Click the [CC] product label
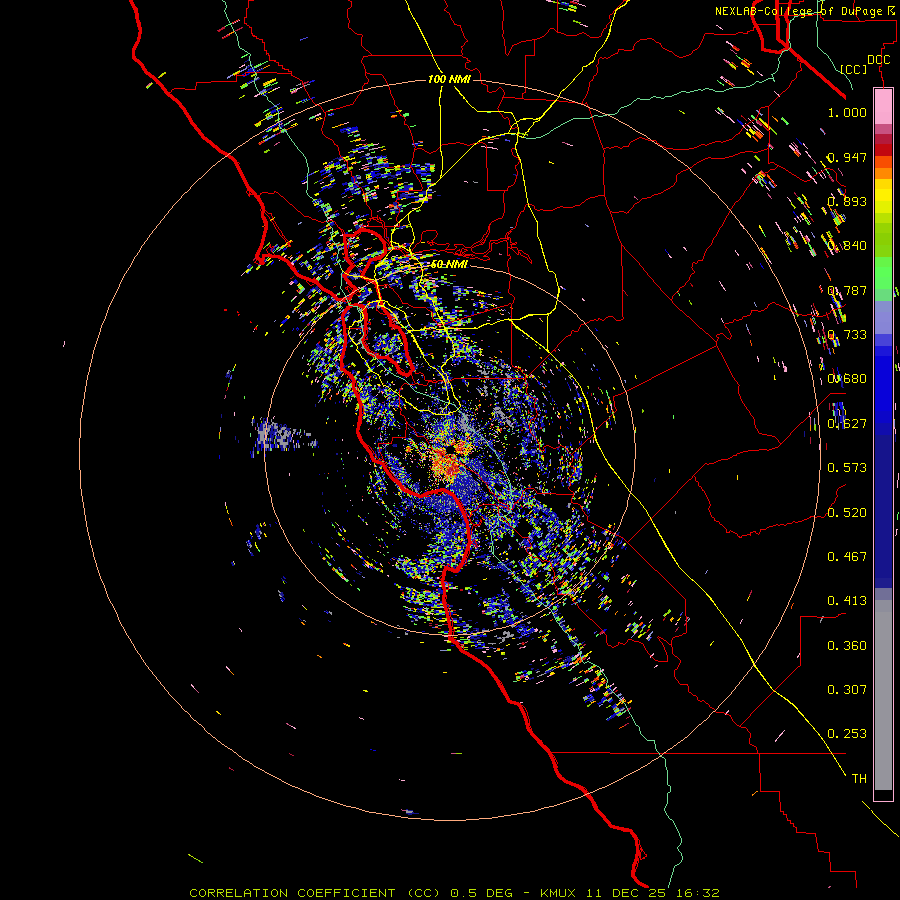 coord(854,69)
